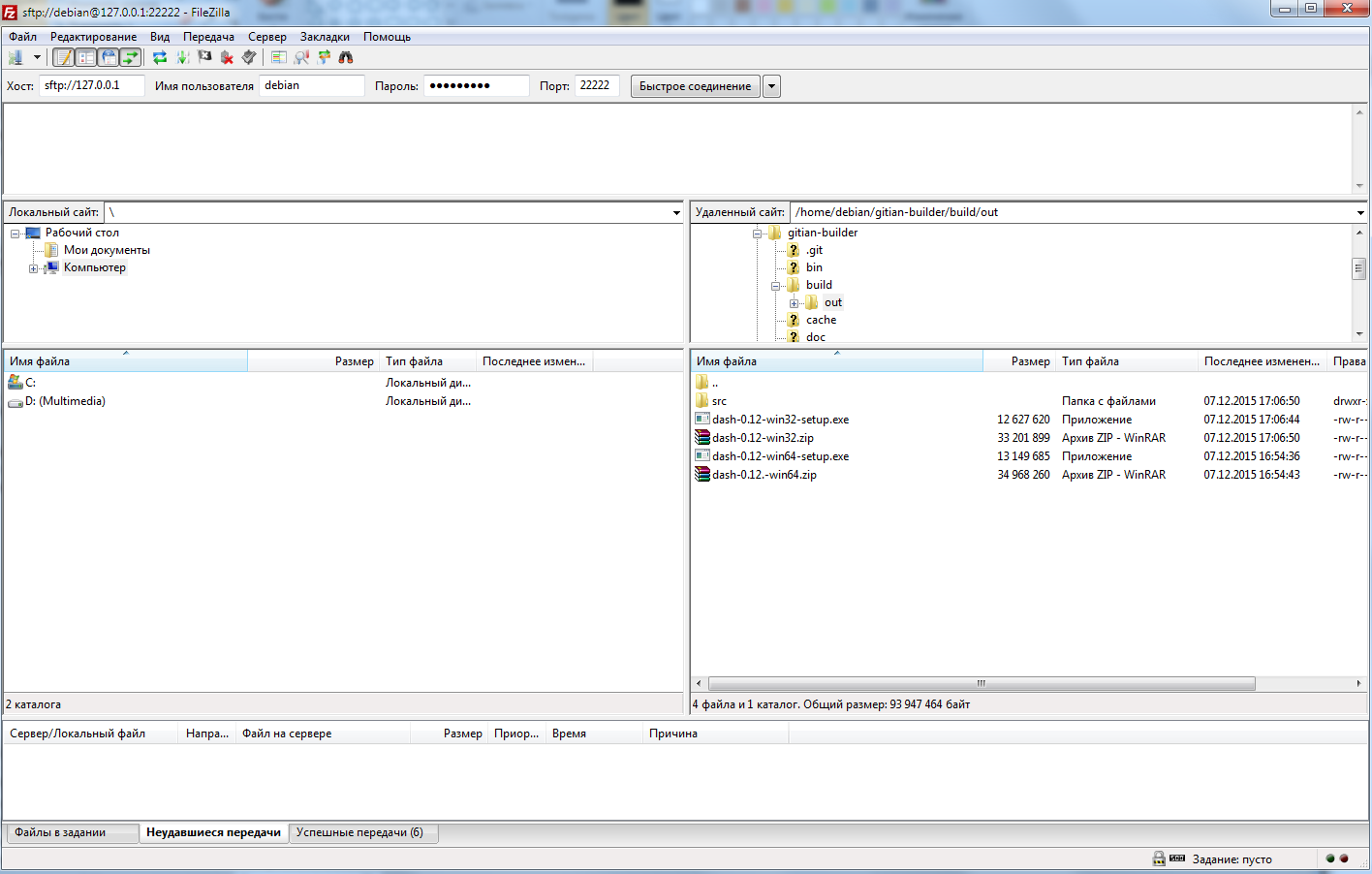Select local drive C: entry
The image size is (1372, 874).
30,383
